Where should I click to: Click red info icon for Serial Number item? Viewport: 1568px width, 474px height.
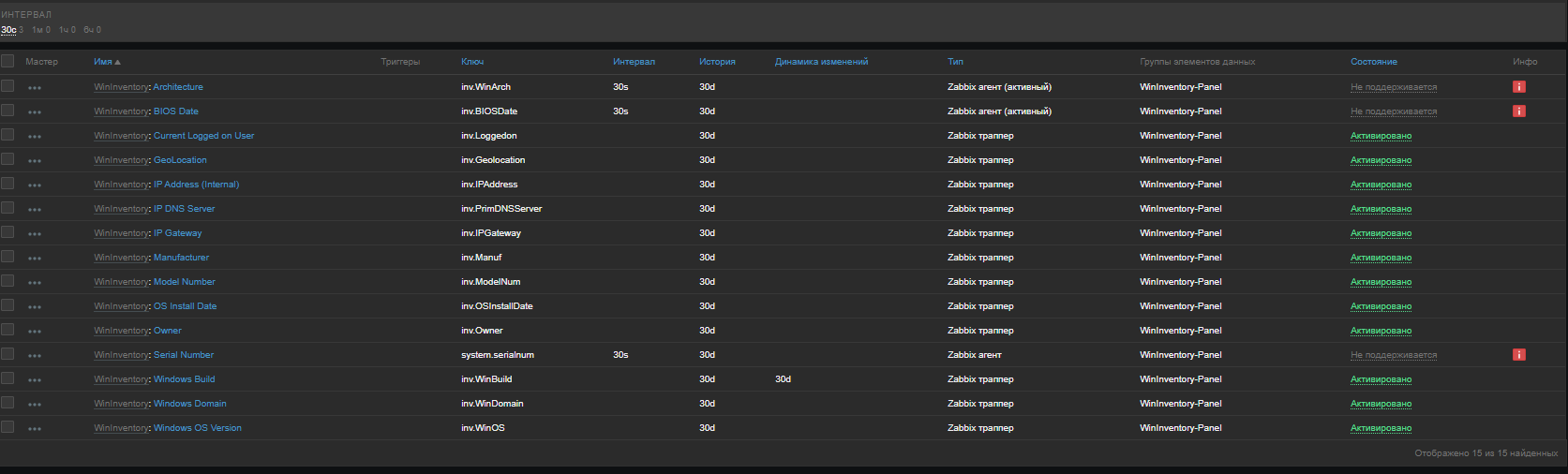[x=1518, y=355]
